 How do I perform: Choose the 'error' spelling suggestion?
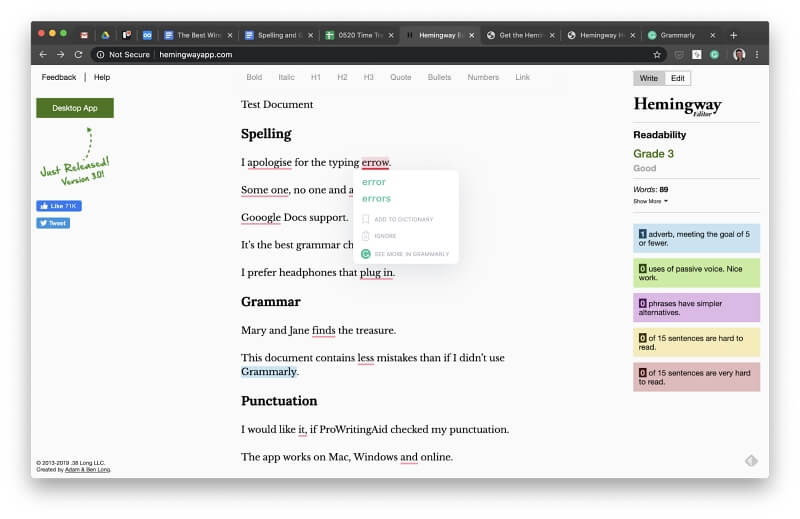pos(374,182)
